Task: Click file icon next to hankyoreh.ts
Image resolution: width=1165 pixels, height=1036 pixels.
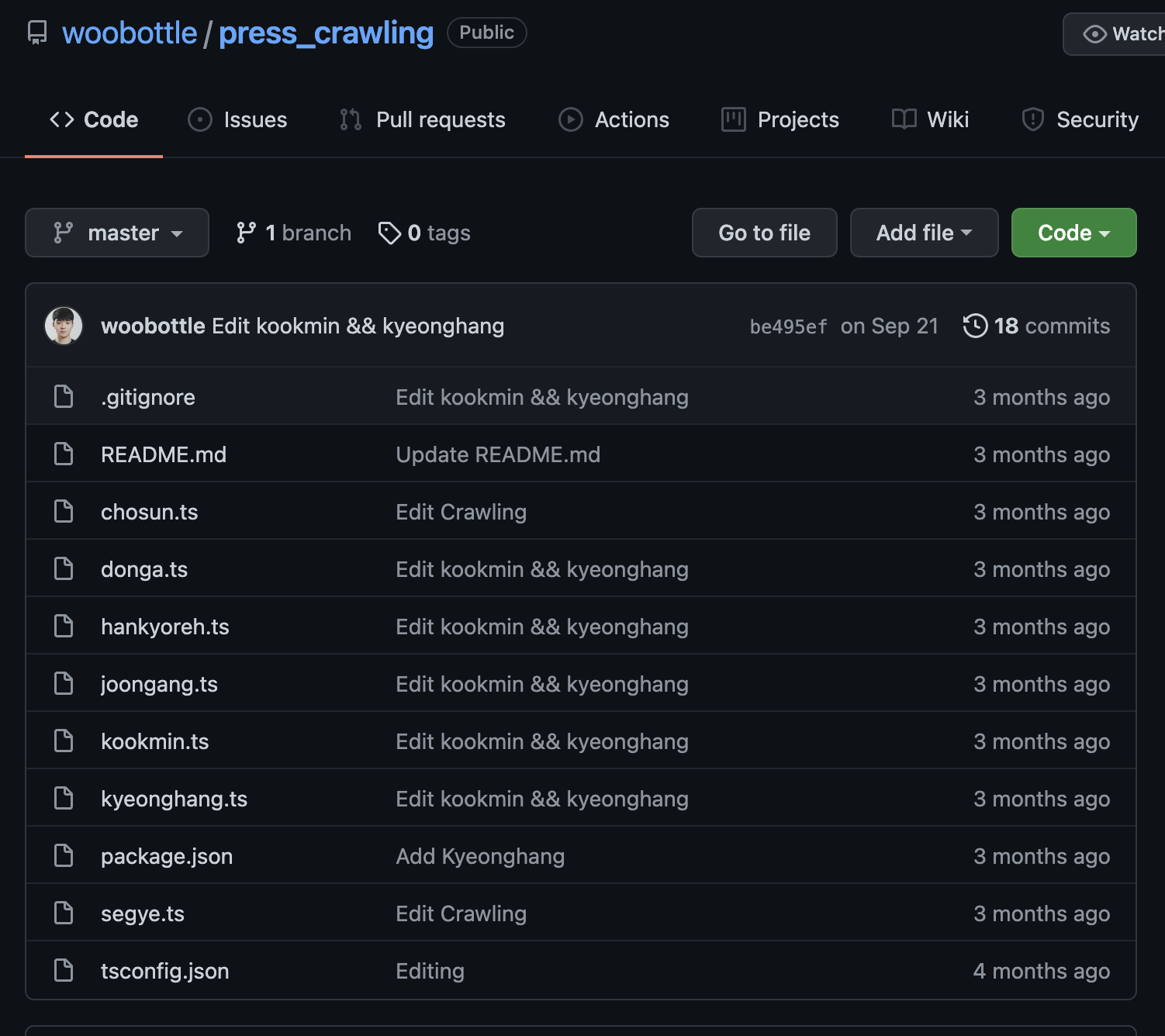Action: [64, 626]
